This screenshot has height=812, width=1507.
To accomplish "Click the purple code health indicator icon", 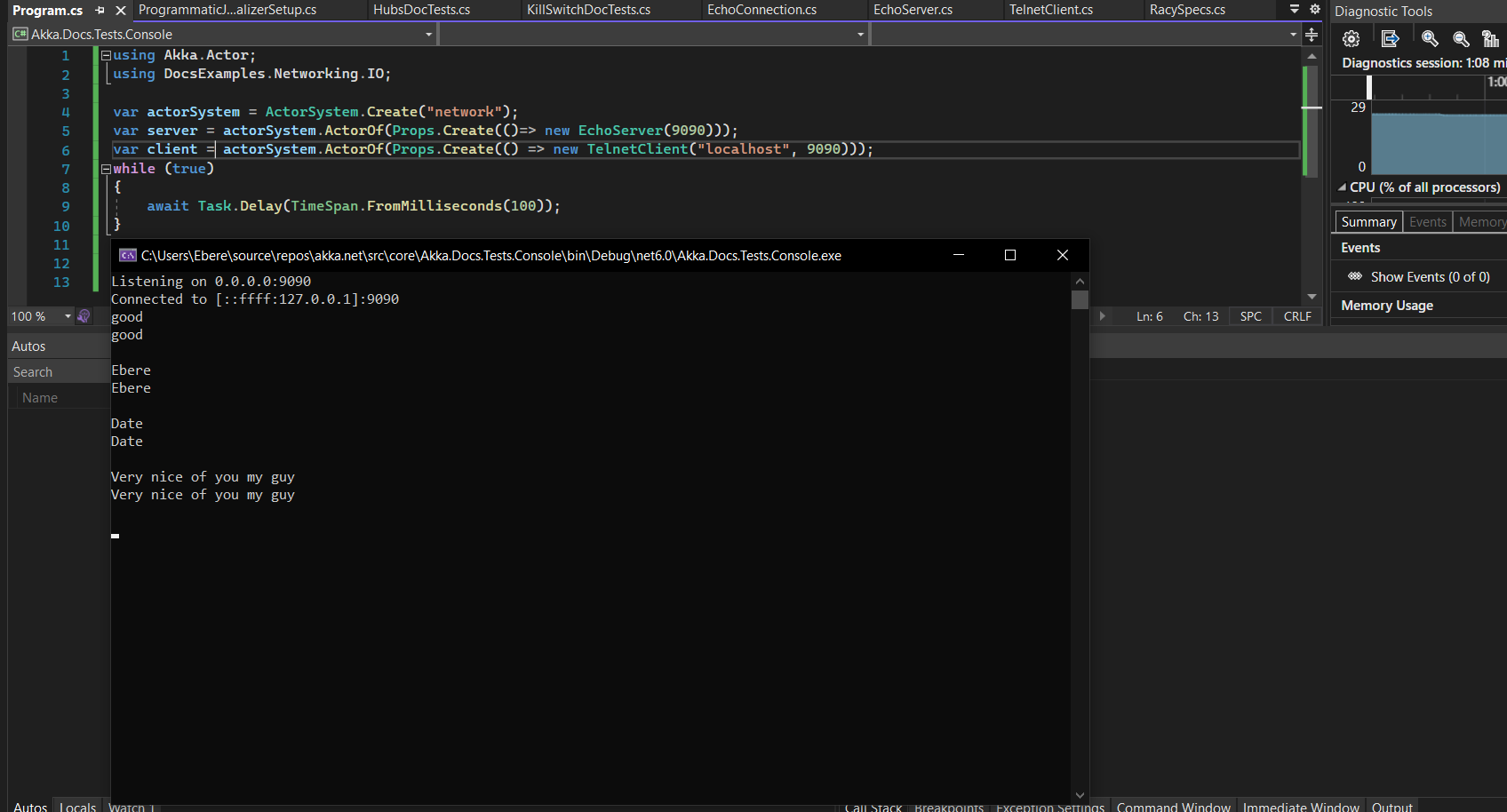I will [84, 316].
